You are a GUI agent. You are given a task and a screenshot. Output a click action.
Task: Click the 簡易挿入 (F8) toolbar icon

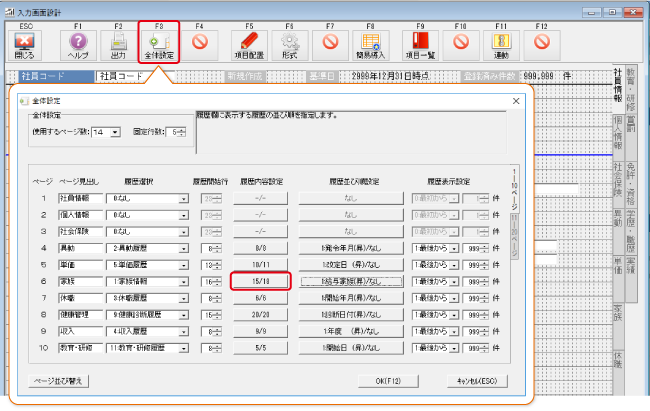tap(371, 43)
